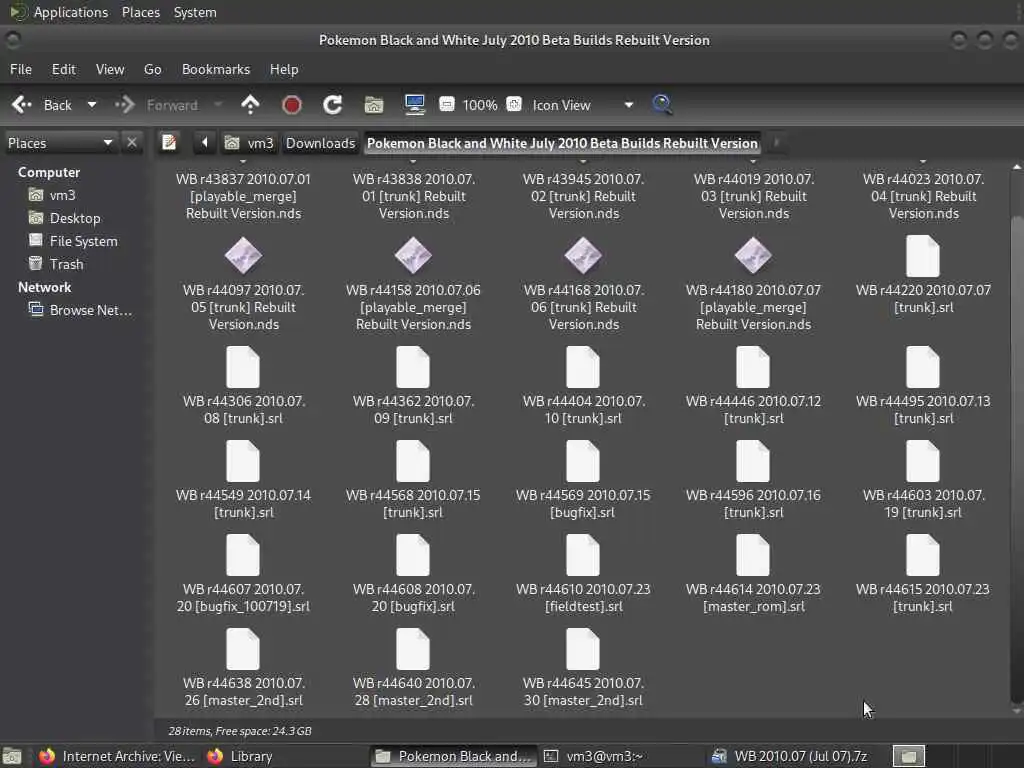Navigate to Downloads in the path bar
This screenshot has height=768, width=1024.
pyautogui.click(x=320, y=143)
